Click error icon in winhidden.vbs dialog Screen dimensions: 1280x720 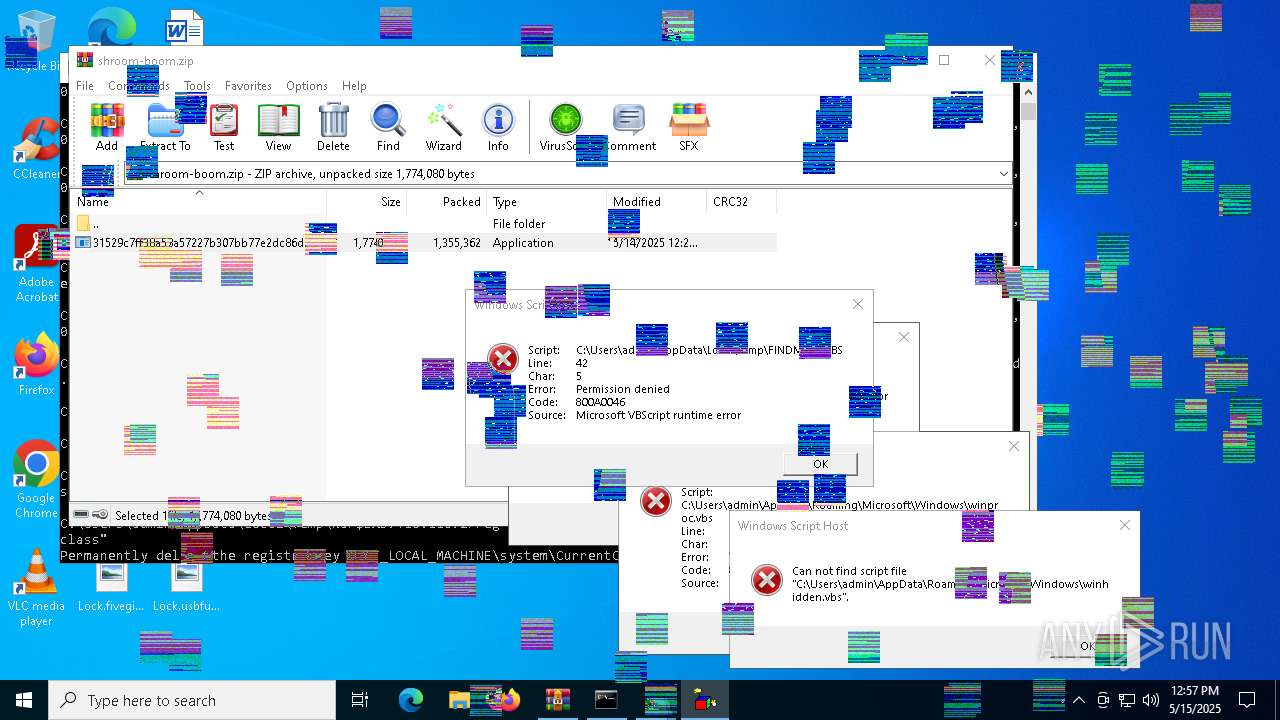tap(767, 580)
